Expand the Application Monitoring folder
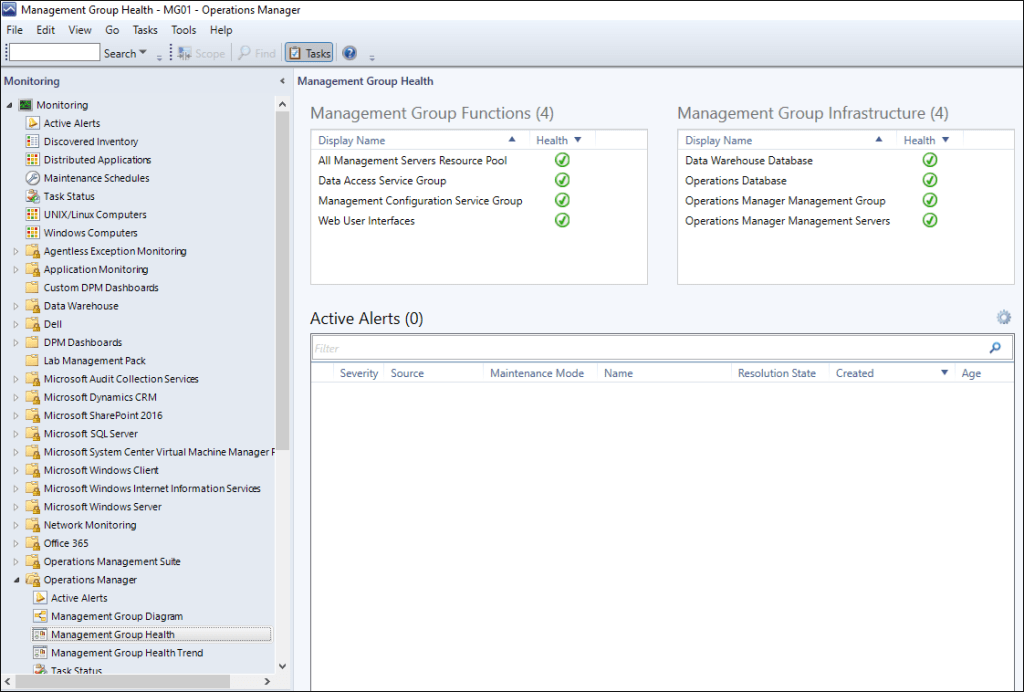1024x692 pixels. click(x=16, y=269)
